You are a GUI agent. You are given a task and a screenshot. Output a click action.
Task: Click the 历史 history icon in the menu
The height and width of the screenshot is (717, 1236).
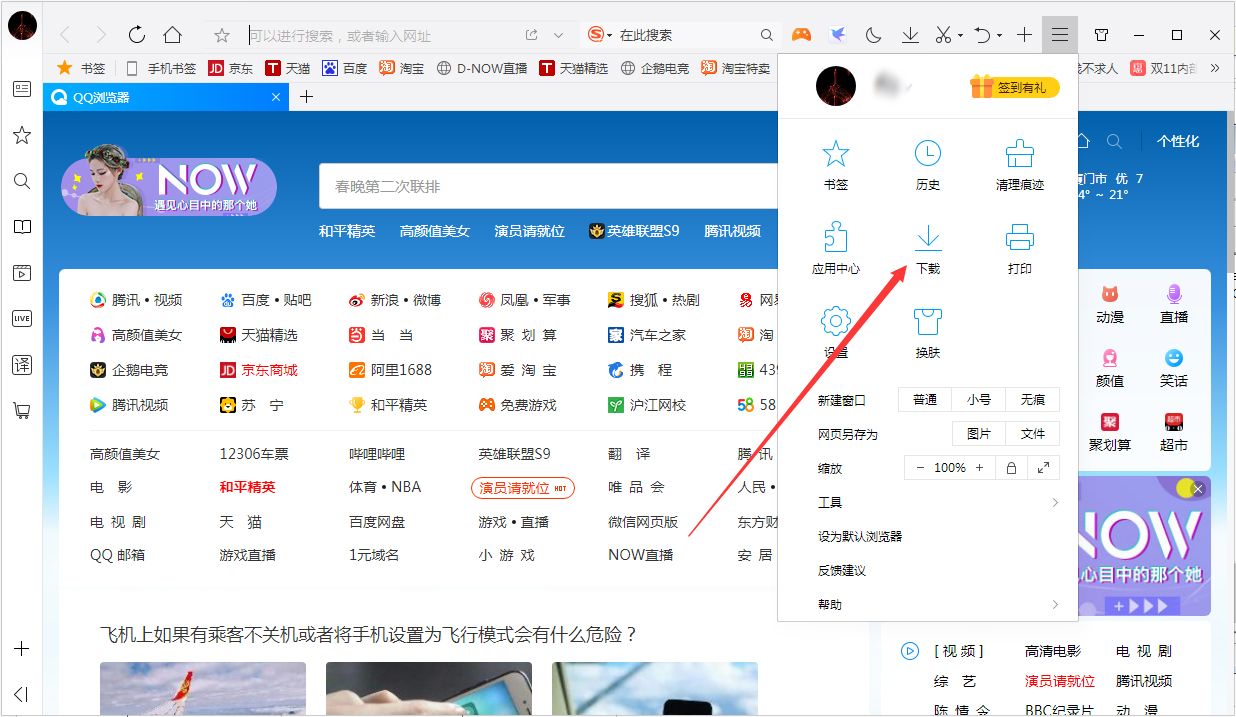[x=927, y=163]
